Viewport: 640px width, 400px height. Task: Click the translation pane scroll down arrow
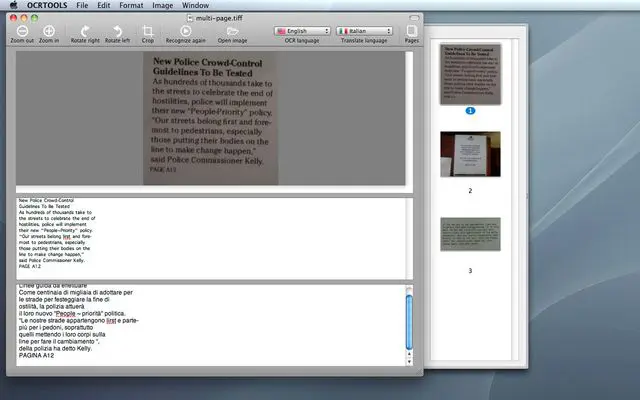pos(409,362)
